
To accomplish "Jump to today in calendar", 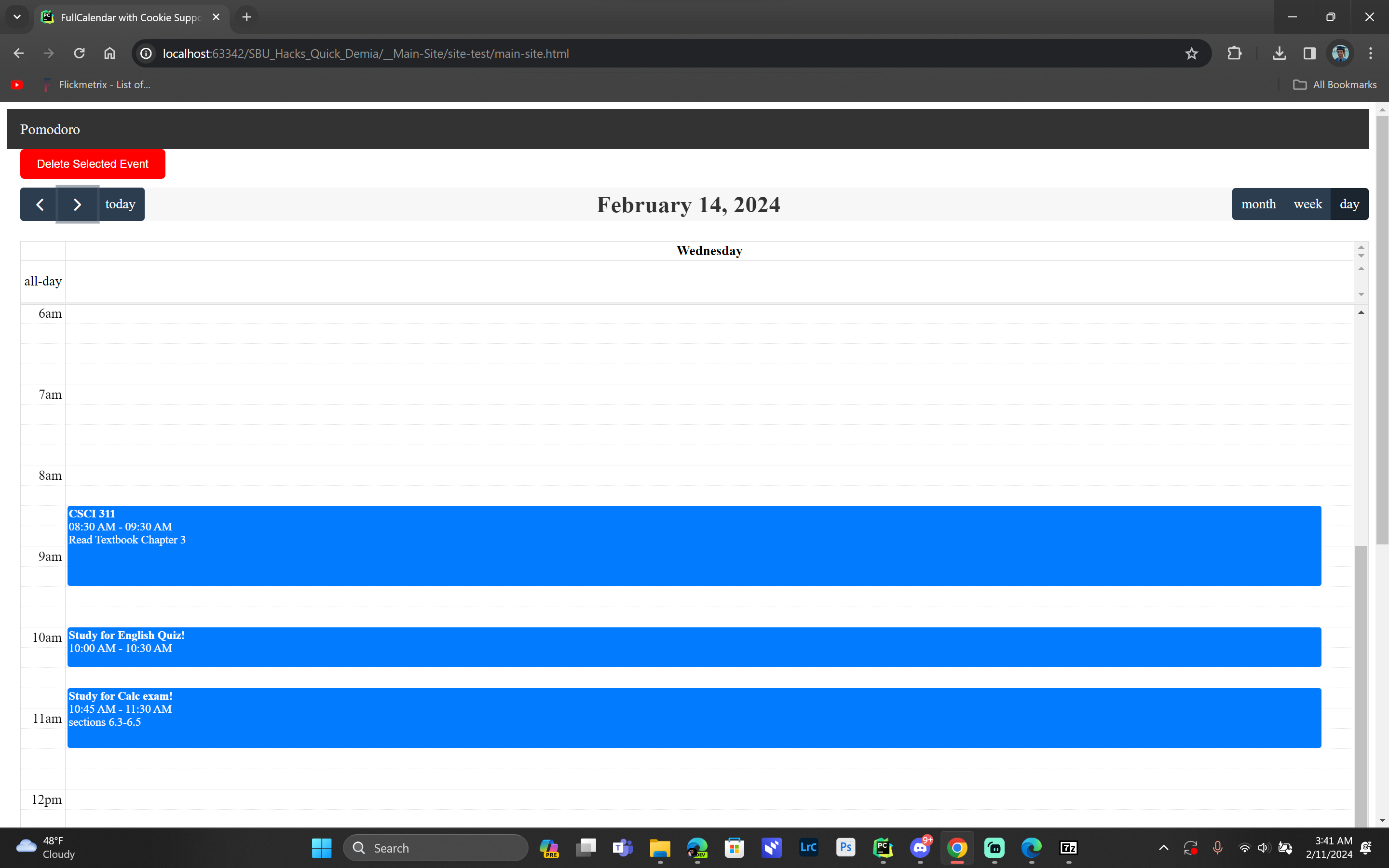I will 120,204.
